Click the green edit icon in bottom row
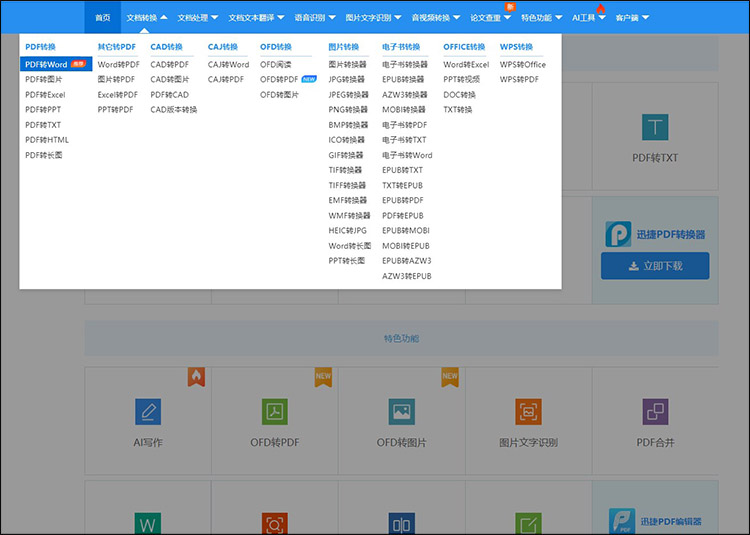 point(528,524)
